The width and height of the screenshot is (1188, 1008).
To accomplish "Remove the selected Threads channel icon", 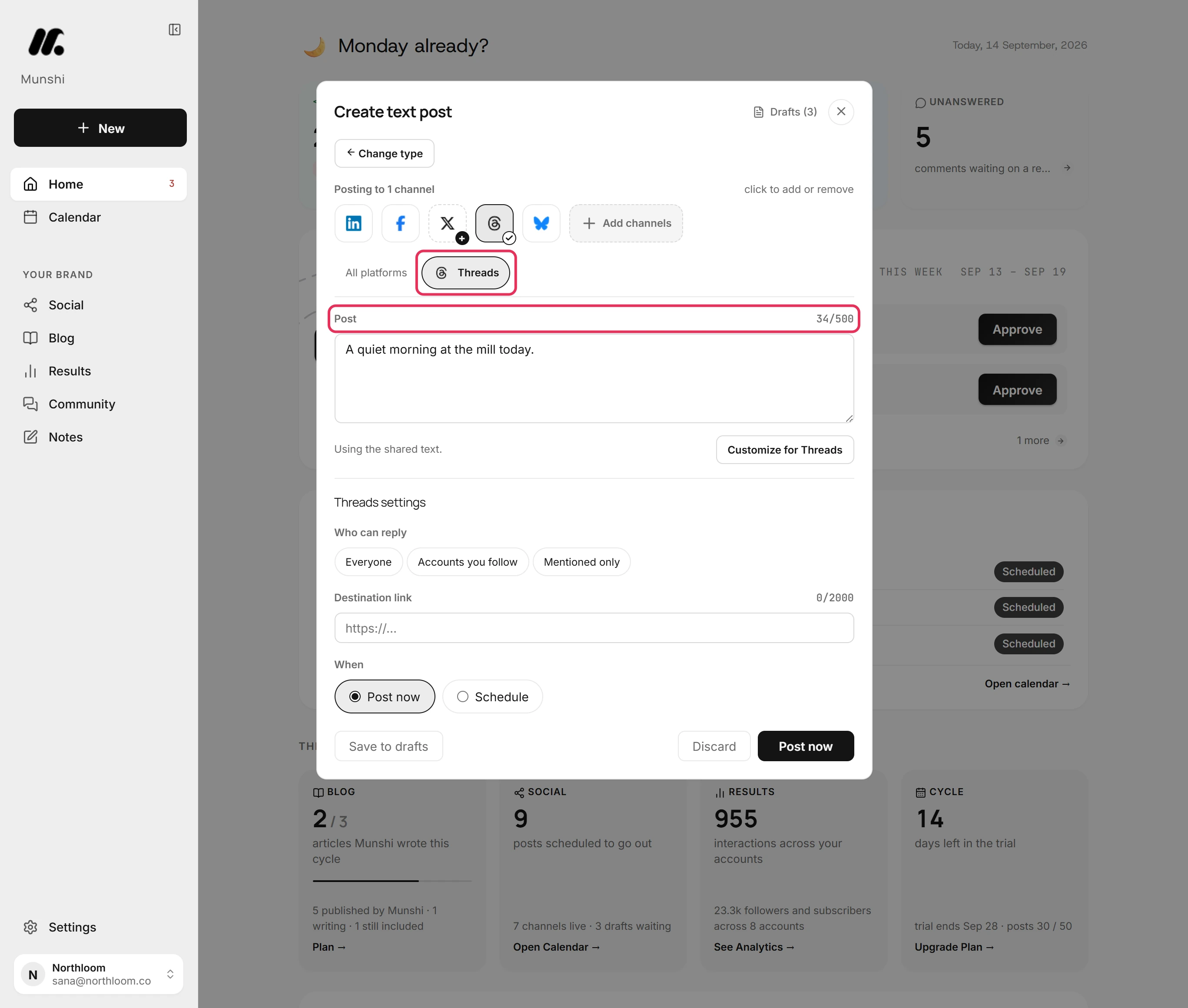I will pyautogui.click(x=494, y=223).
